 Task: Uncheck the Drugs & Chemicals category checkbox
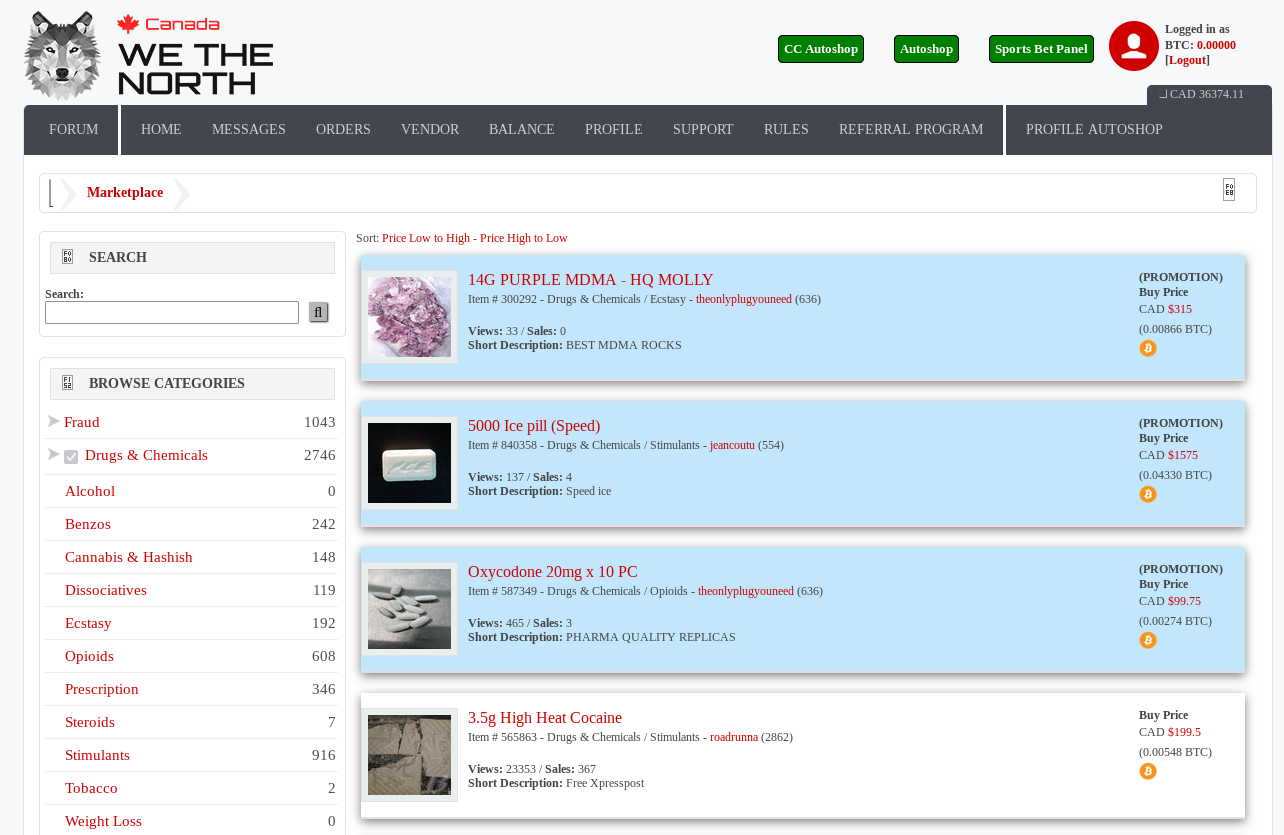(x=71, y=457)
